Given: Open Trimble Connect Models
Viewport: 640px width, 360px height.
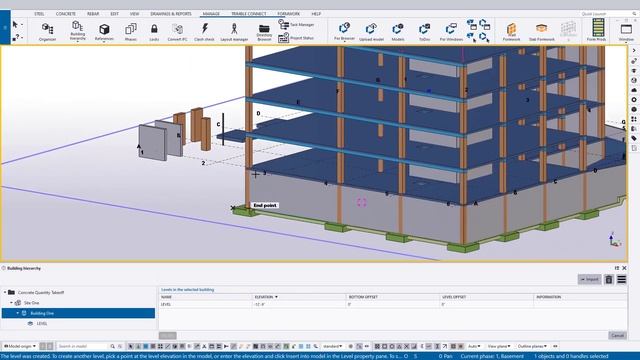Looking at the screenshot, I should pos(398,32).
